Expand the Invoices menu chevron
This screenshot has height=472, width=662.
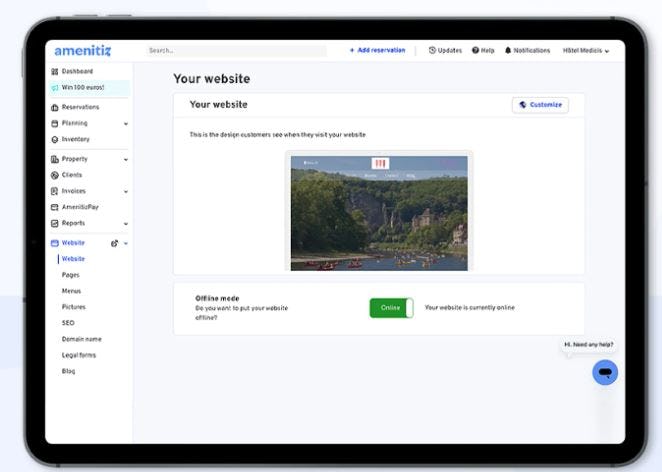click(x=126, y=192)
